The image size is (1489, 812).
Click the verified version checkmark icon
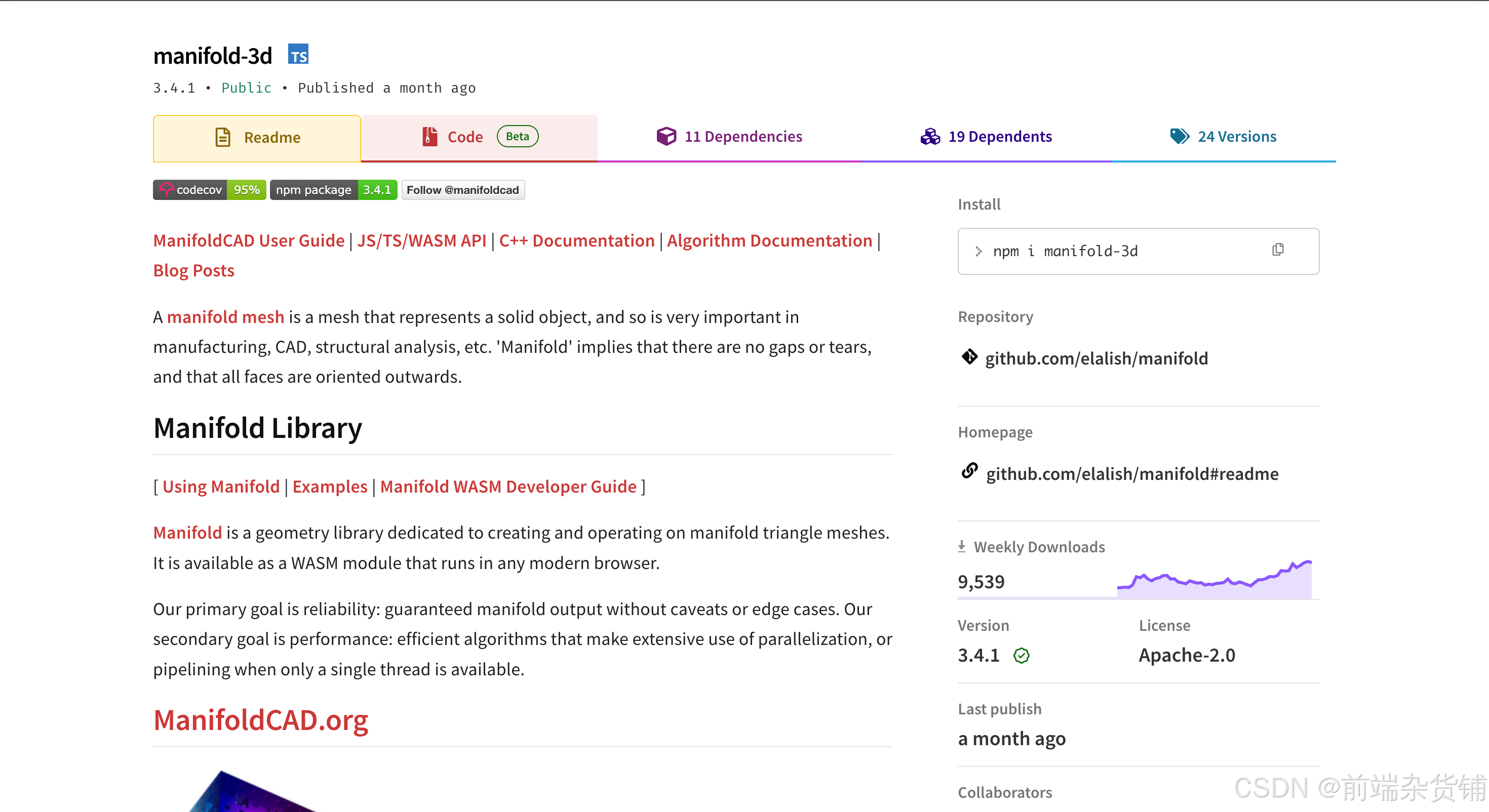click(1022, 656)
